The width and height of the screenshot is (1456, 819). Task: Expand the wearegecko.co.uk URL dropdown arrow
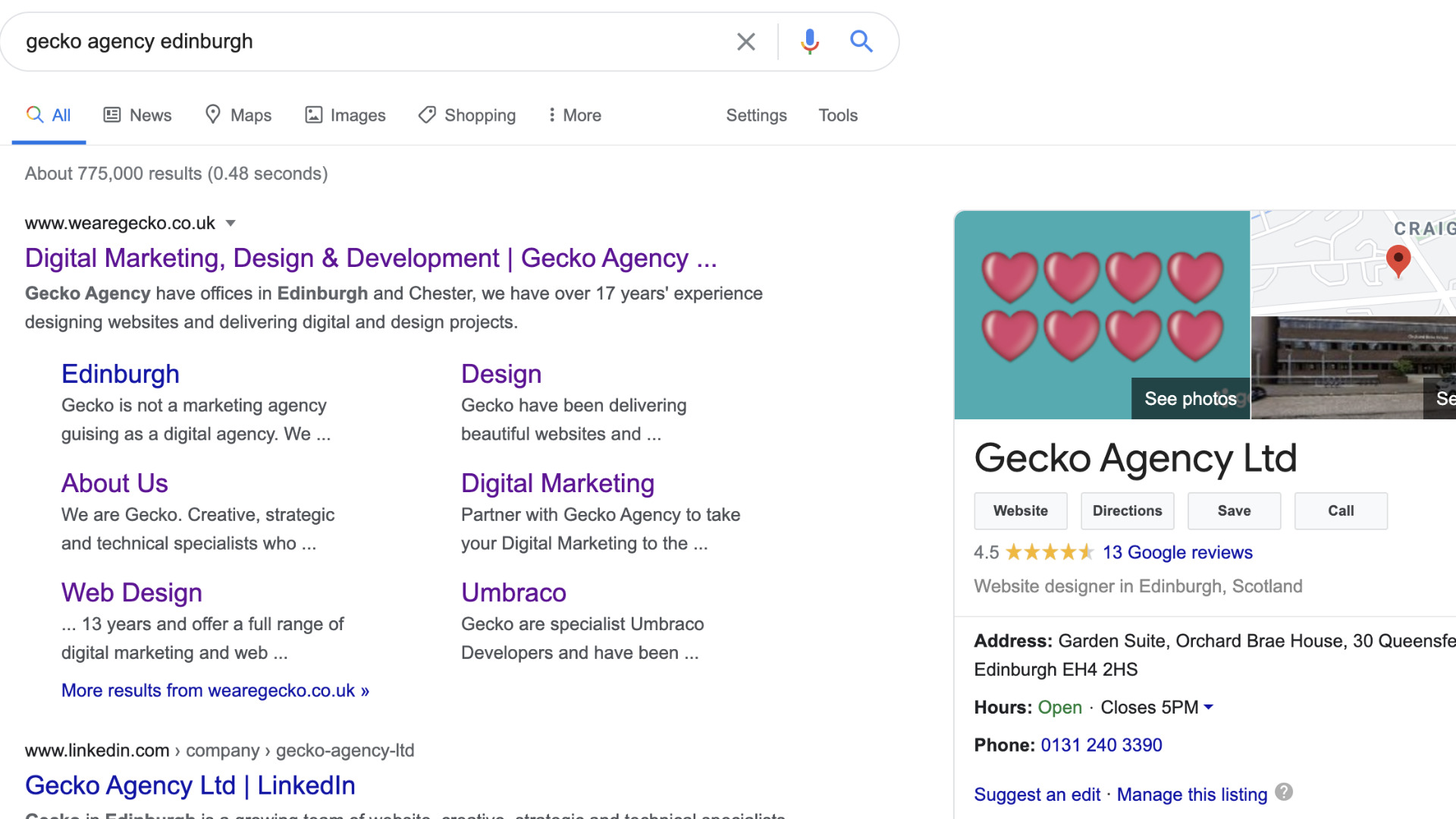[231, 223]
